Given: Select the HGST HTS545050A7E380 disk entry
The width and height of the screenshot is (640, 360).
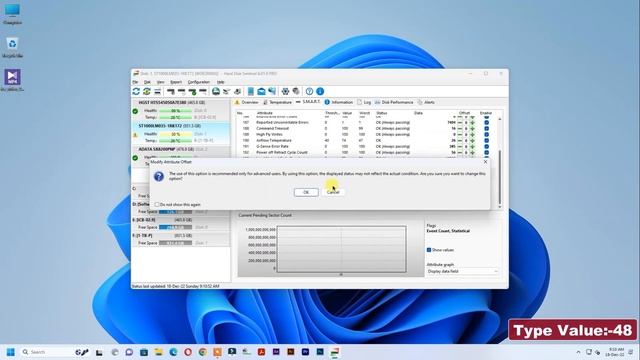Looking at the screenshot, I should [181, 110].
